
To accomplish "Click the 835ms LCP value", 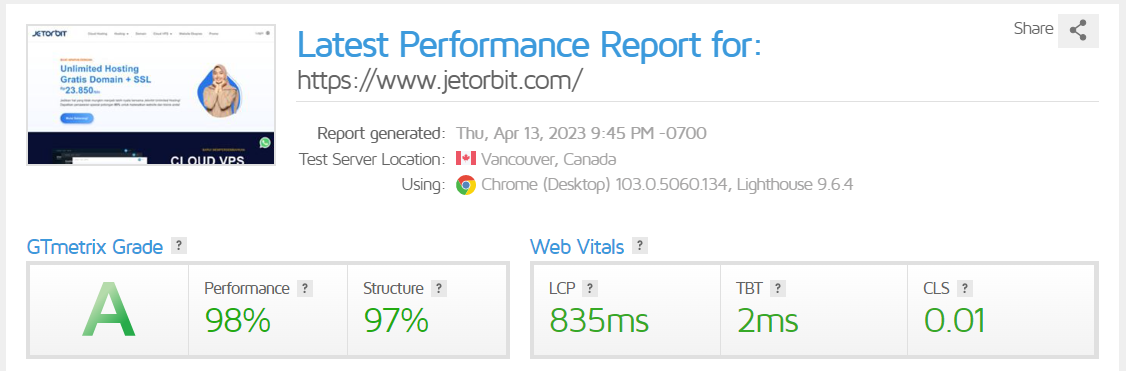I will click(599, 320).
